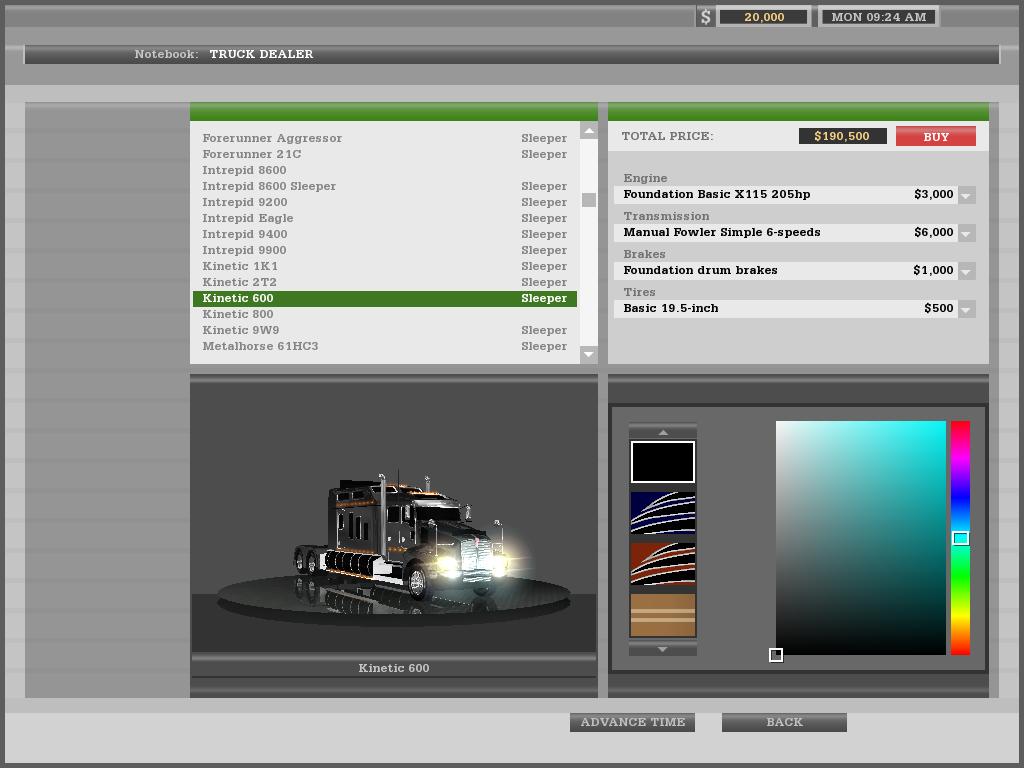
Task: Select the red striped paint scheme
Action: tap(662, 563)
